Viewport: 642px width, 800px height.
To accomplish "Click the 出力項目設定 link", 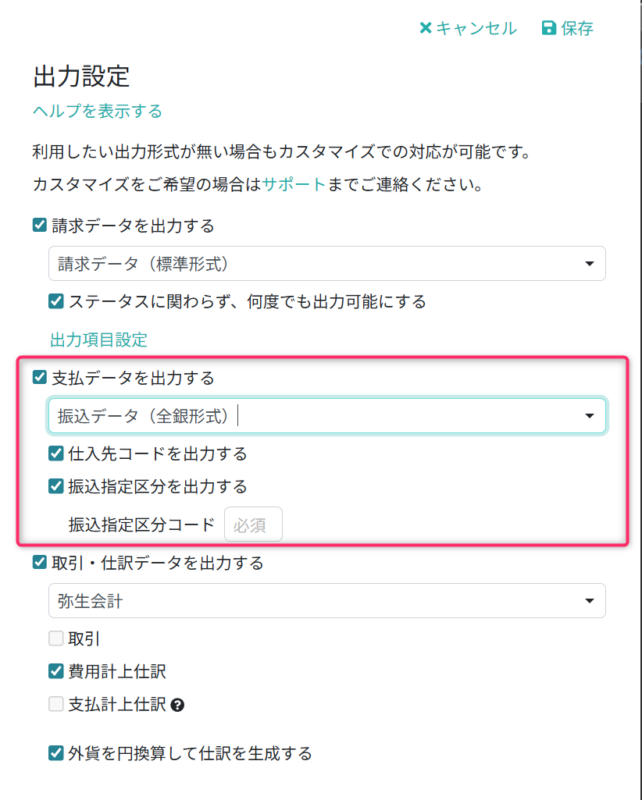I will point(84,339).
